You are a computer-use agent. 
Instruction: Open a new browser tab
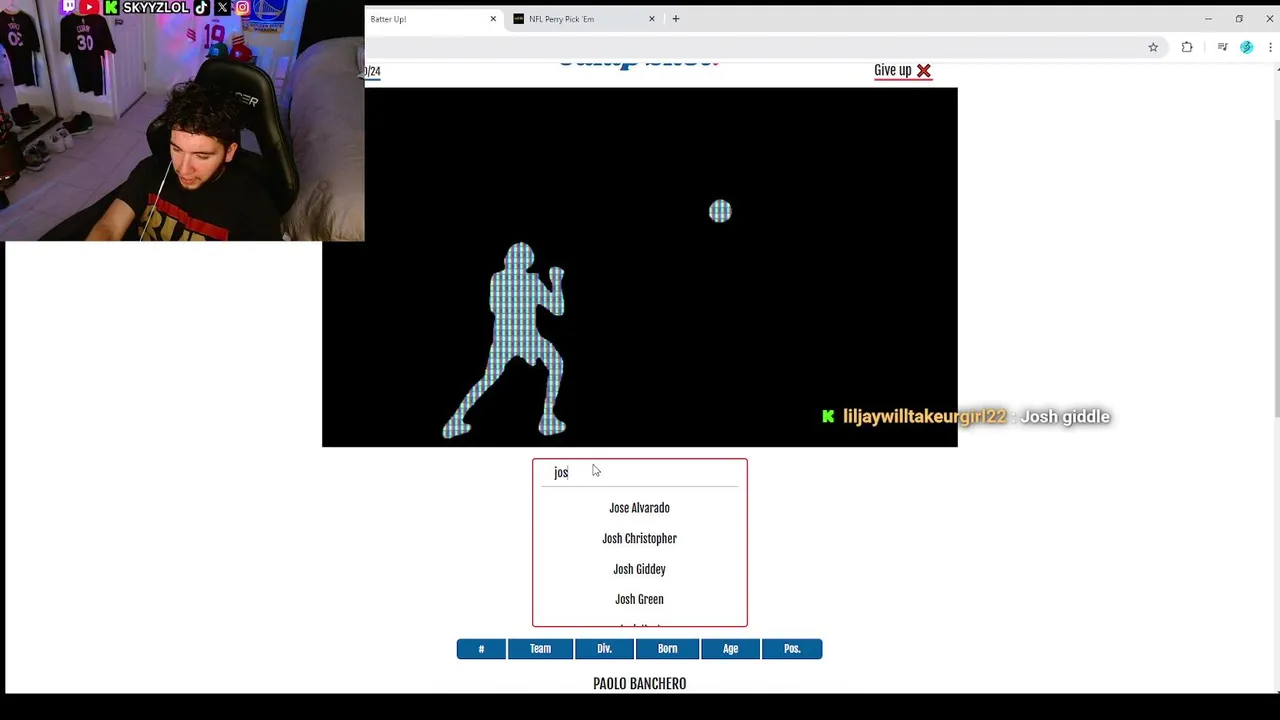[x=676, y=19]
